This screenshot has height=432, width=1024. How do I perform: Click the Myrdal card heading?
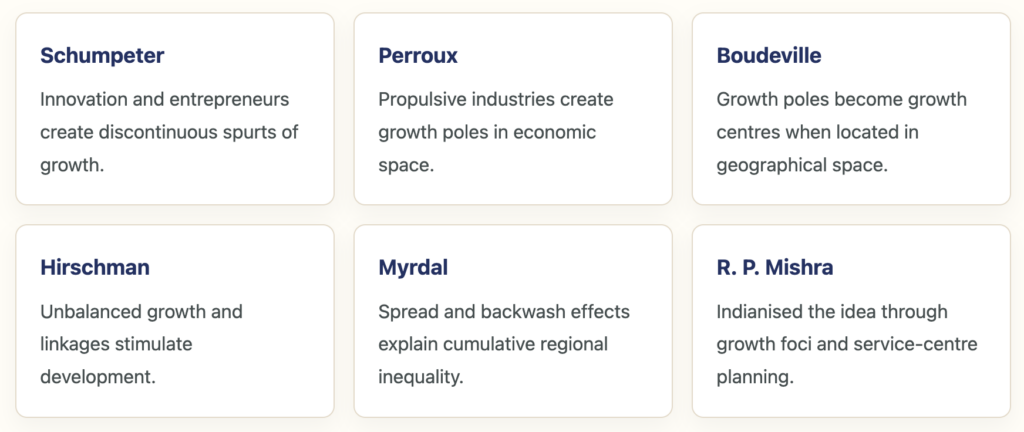413,268
